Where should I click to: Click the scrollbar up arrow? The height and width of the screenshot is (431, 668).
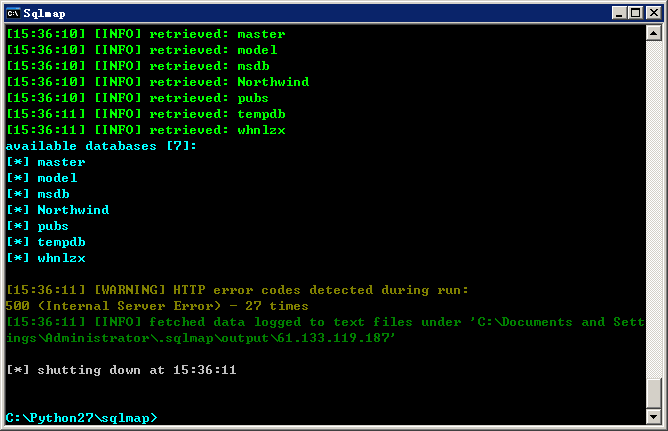click(x=654, y=33)
